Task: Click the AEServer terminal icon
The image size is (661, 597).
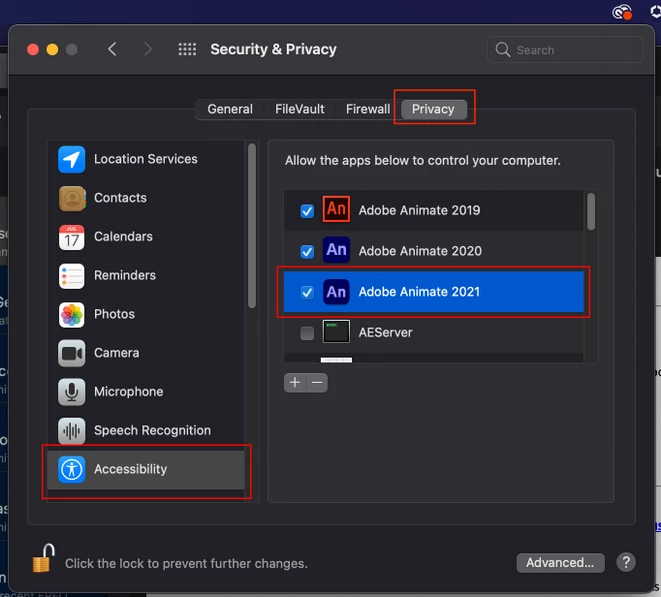Action: click(336, 331)
